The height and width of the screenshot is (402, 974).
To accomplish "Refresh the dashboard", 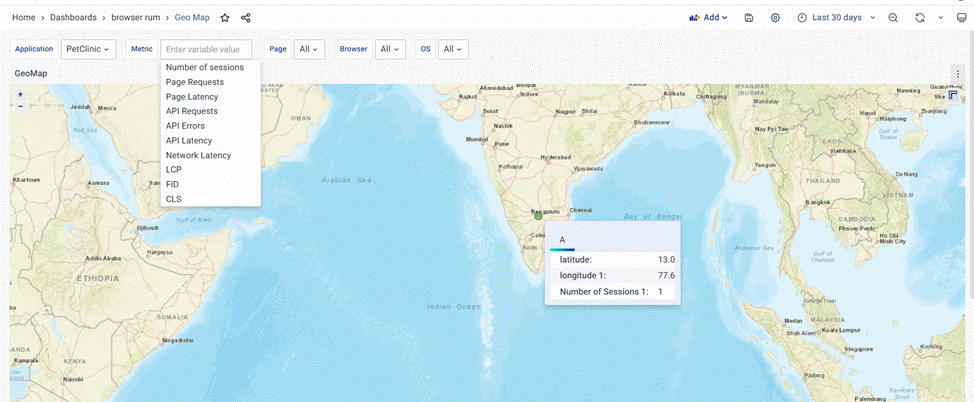I will pyautogui.click(x=920, y=18).
